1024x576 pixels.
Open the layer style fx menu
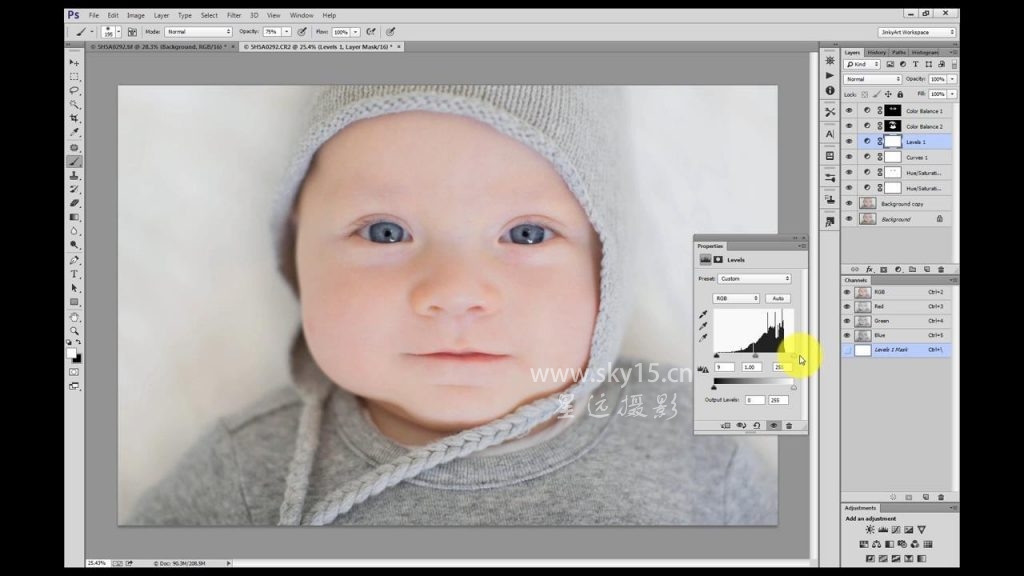coord(869,270)
